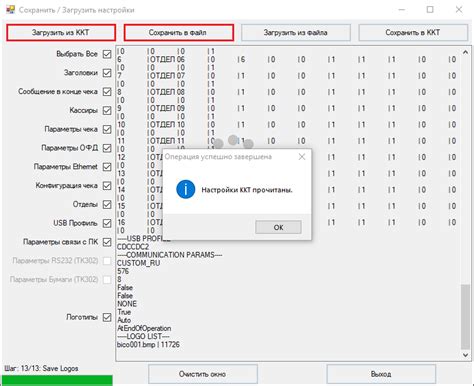Screen dimensions: 474x386
Task: Toggle the 'Параметры Ethernet' checkbox
Action: [107, 167]
